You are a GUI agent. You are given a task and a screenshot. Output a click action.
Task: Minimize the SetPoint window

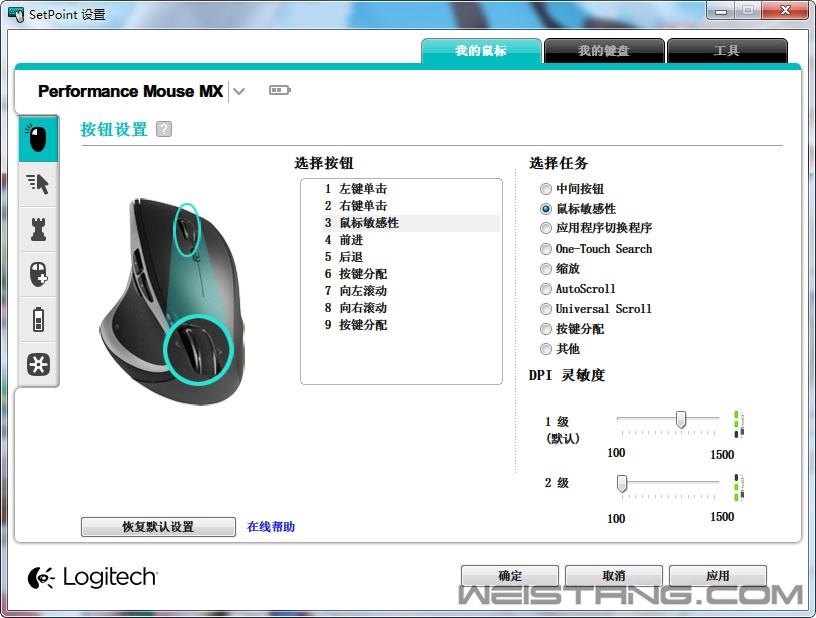tap(721, 10)
